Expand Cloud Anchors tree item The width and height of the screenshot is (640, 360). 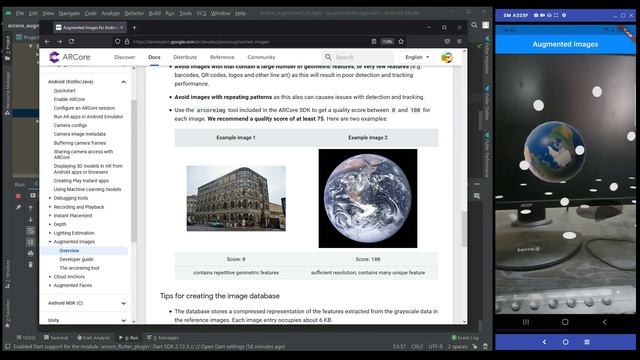[x=50, y=277]
